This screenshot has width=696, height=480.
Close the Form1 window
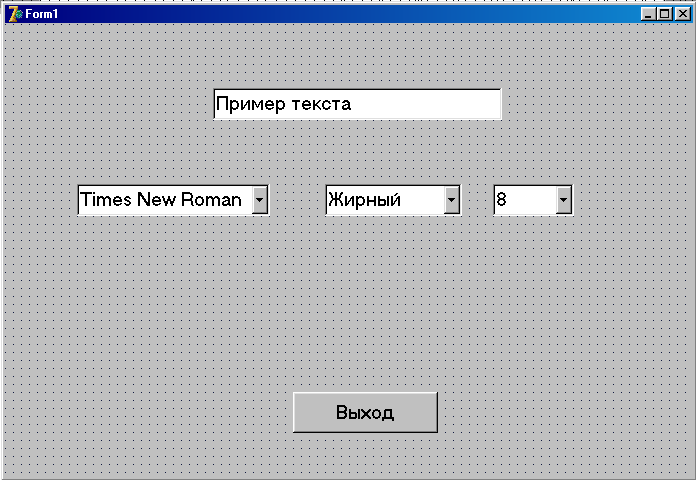point(683,14)
